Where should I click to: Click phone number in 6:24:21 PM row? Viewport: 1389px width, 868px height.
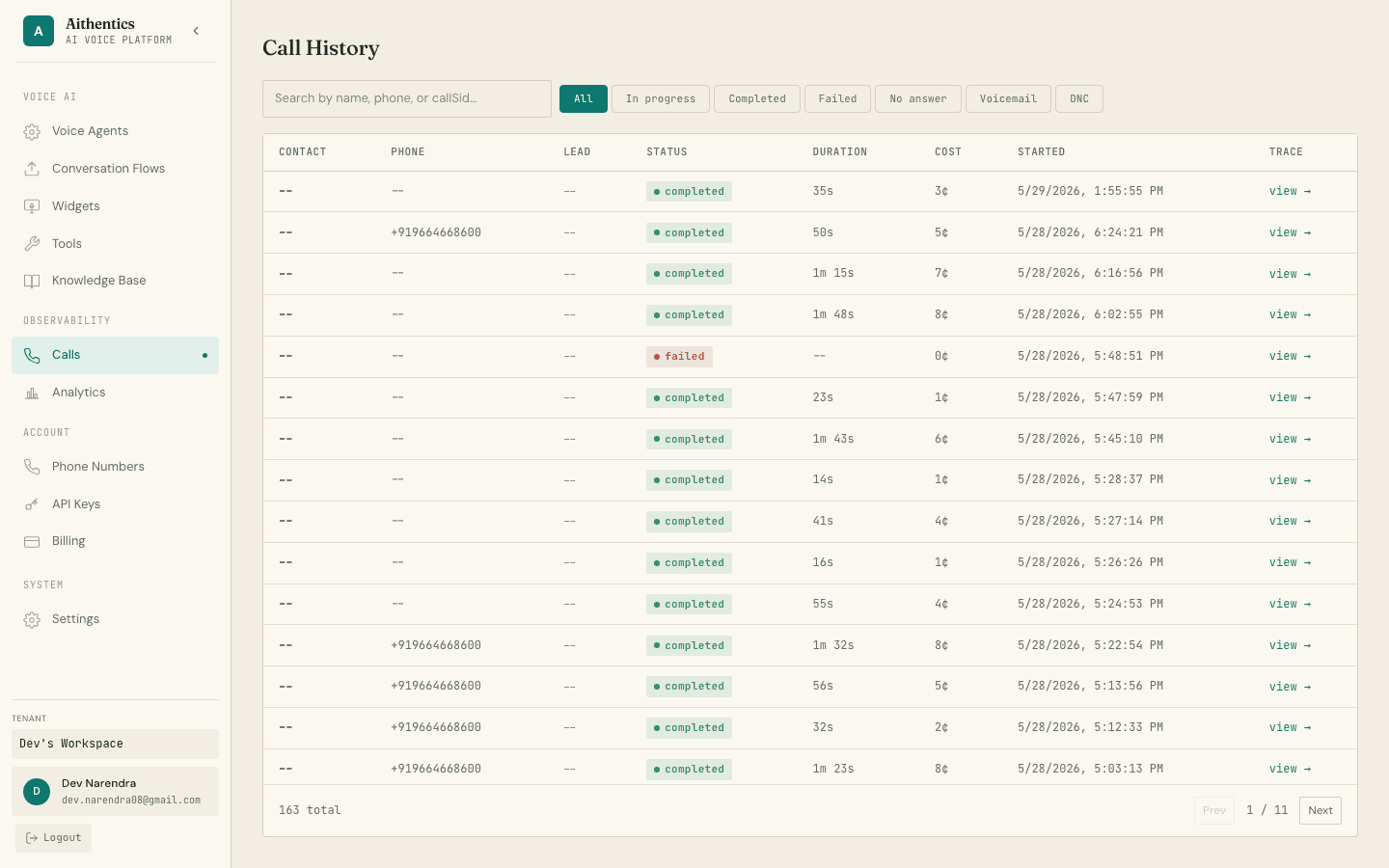click(x=436, y=232)
